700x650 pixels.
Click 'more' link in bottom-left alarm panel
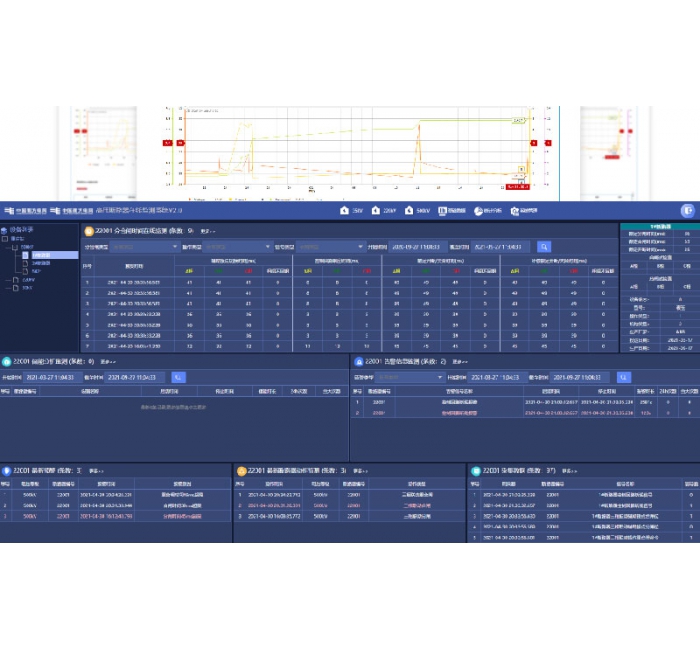coord(96,469)
